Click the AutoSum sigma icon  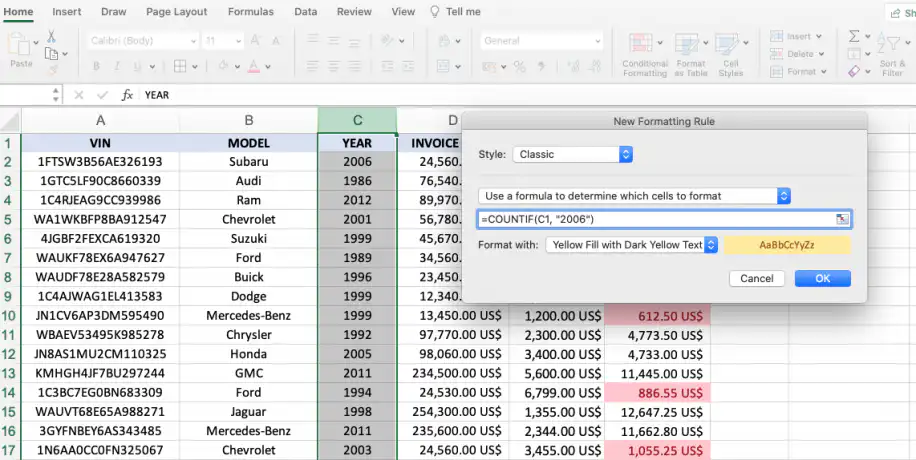pyautogui.click(x=854, y=36)
